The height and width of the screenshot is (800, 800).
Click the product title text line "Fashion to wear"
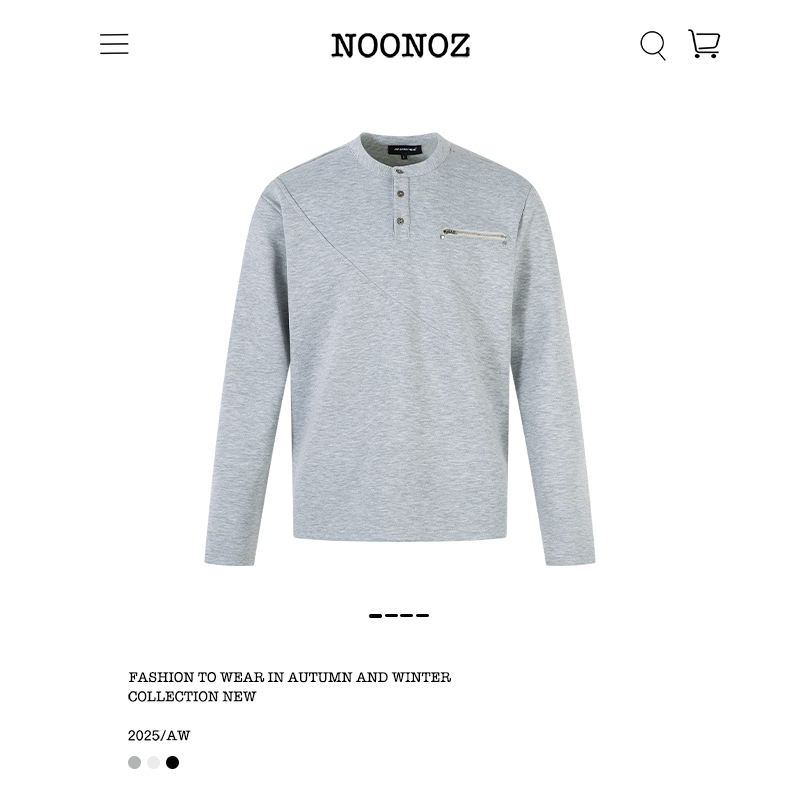tap(290, 678)
